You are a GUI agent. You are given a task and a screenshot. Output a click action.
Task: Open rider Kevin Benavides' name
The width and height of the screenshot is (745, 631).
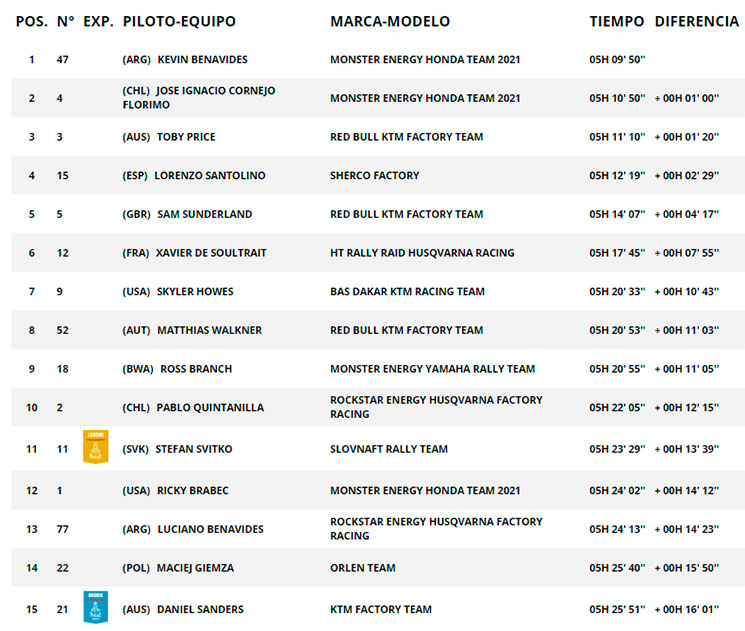coord(202,59)
